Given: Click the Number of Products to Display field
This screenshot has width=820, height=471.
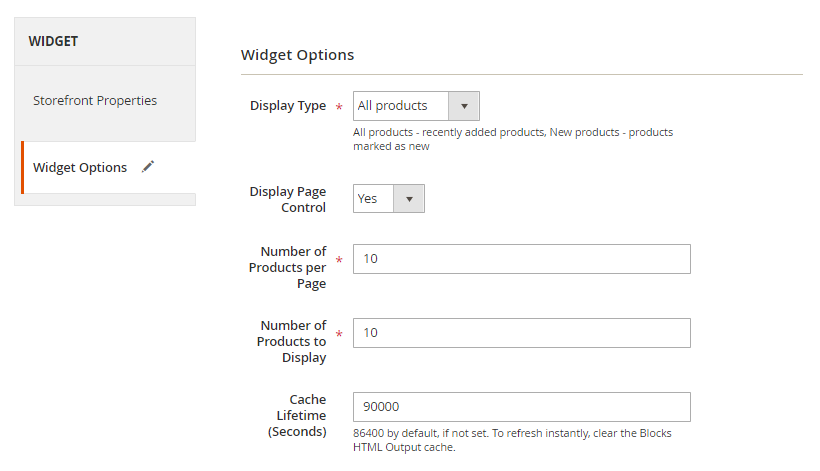Looking at the screenshot, I should pos(521,333).
